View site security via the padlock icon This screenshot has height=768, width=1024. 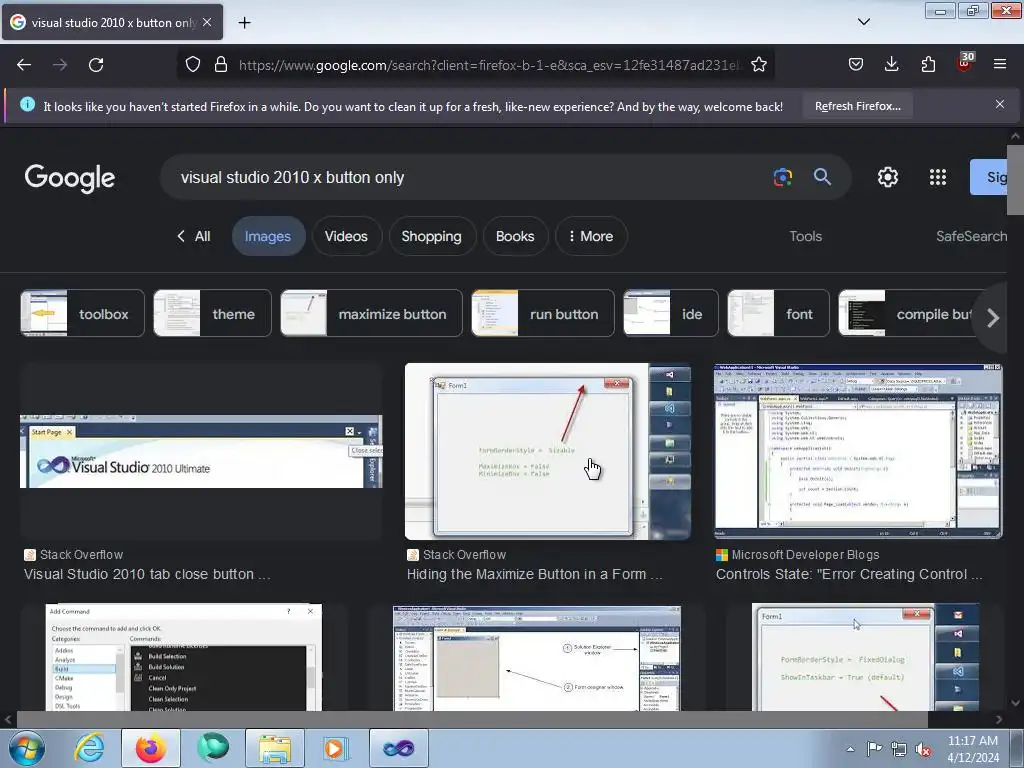pos(221,64)
